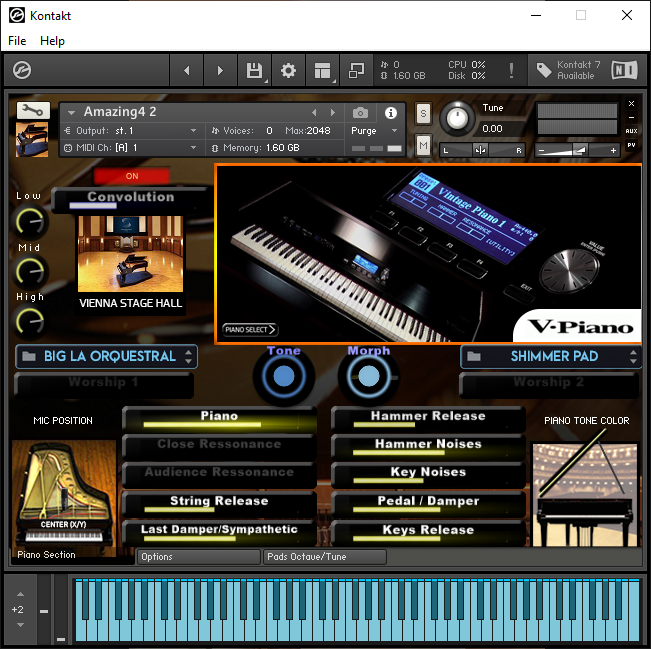Click keyboard octave up arrow
The image size is (651, 649).
tap(20, 594)
